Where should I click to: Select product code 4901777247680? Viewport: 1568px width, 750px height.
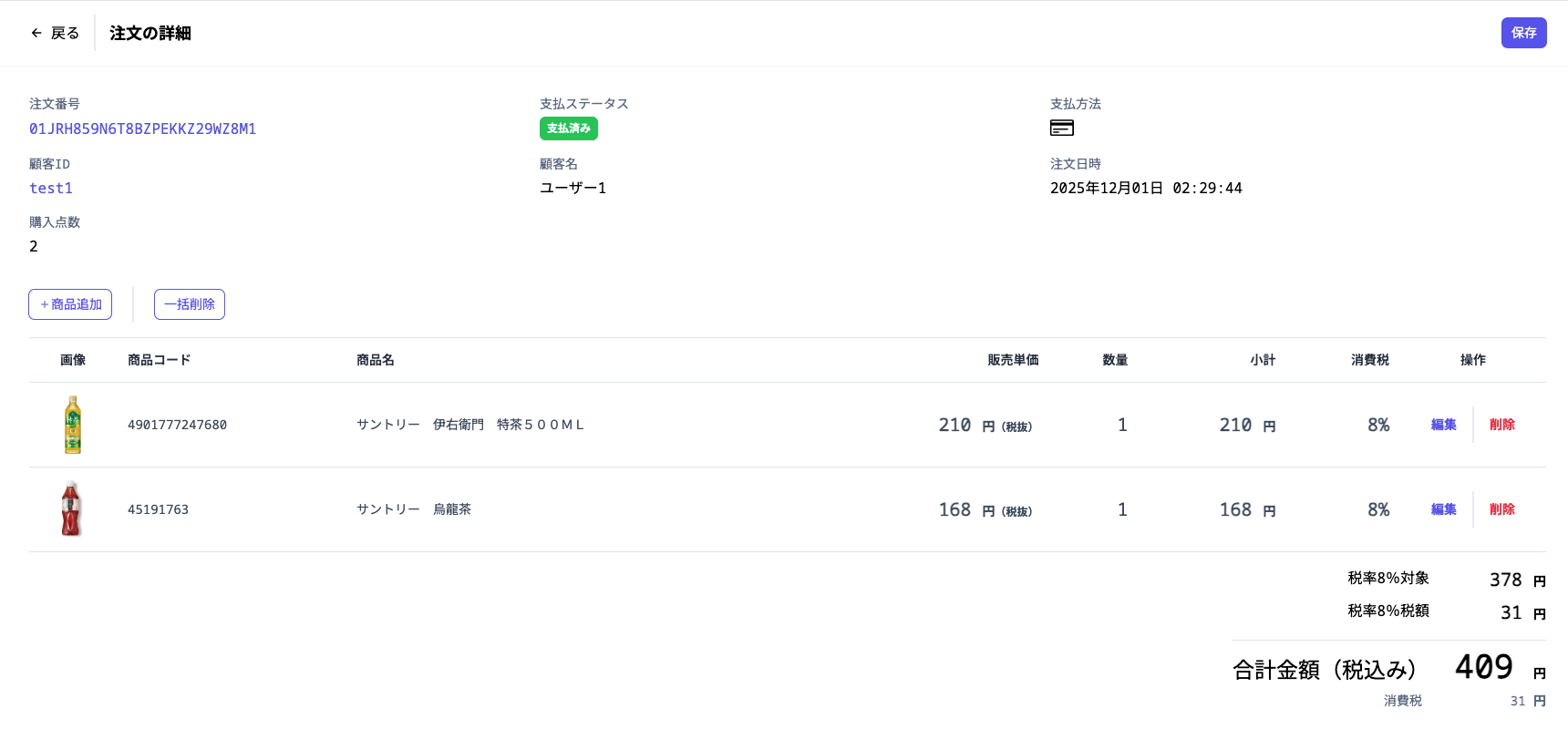(x=177, y=425)
